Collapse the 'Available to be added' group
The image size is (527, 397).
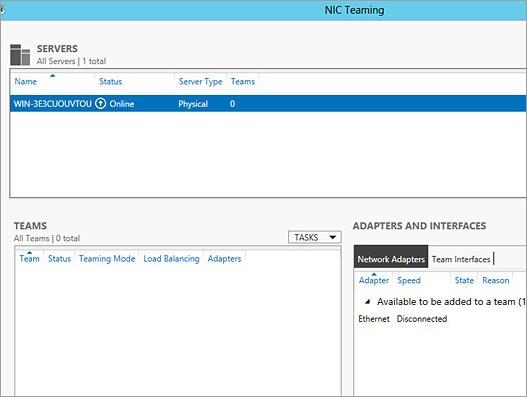(x=367, y=302)
